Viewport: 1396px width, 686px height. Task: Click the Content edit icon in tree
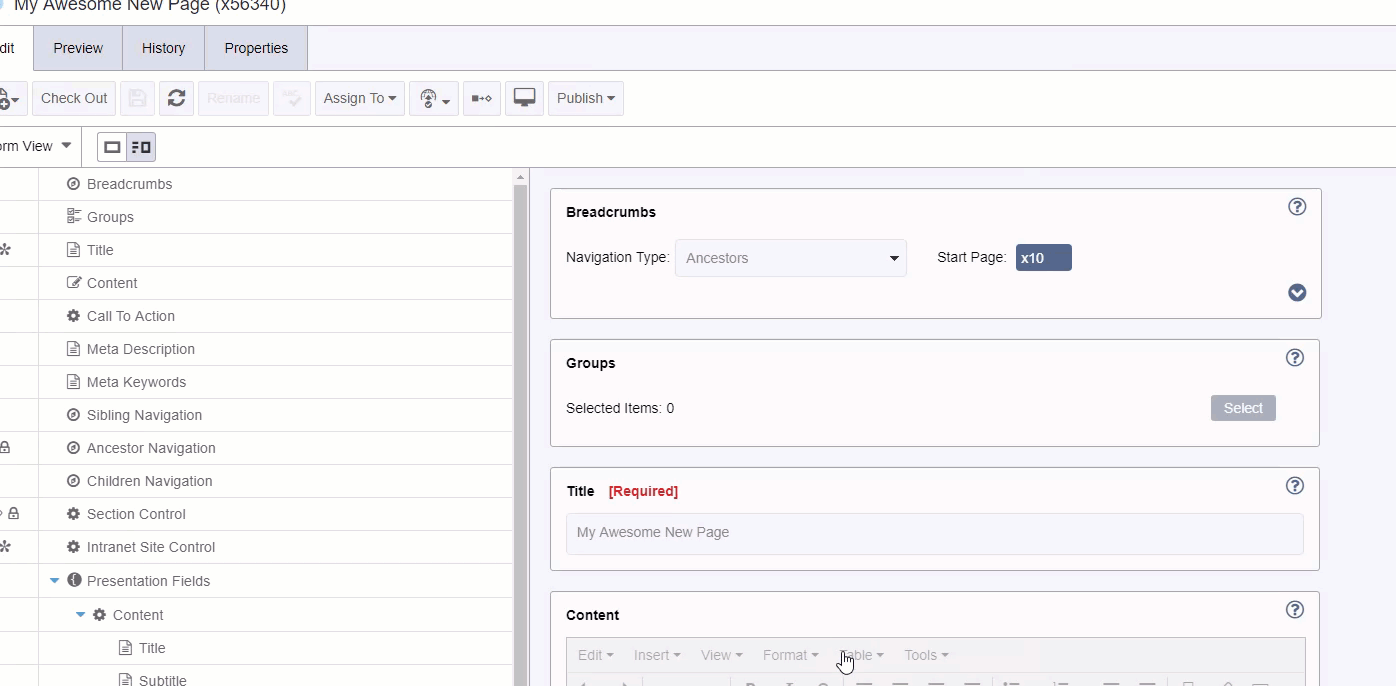73,283
